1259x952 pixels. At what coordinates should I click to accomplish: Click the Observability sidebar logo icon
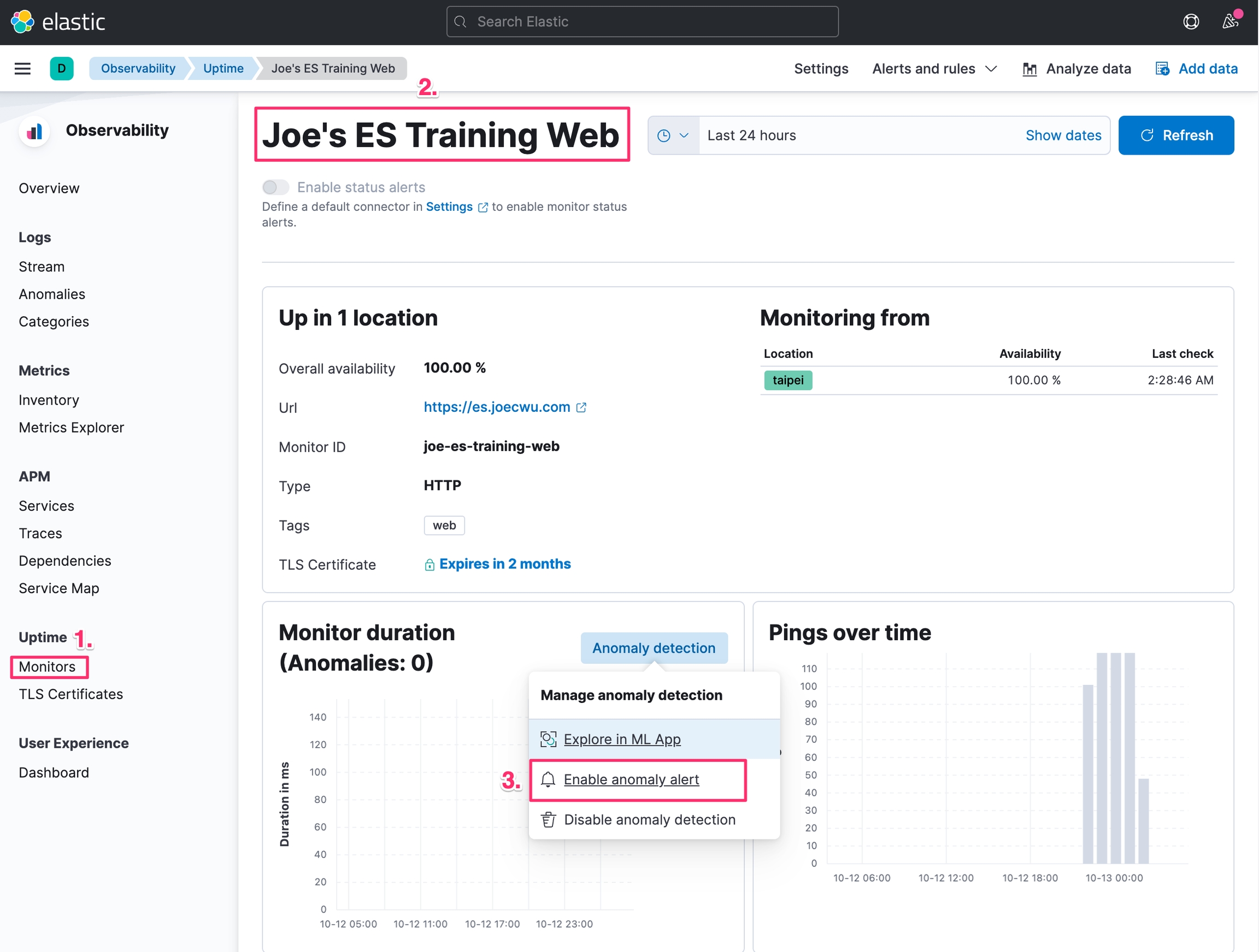point(35,132)
